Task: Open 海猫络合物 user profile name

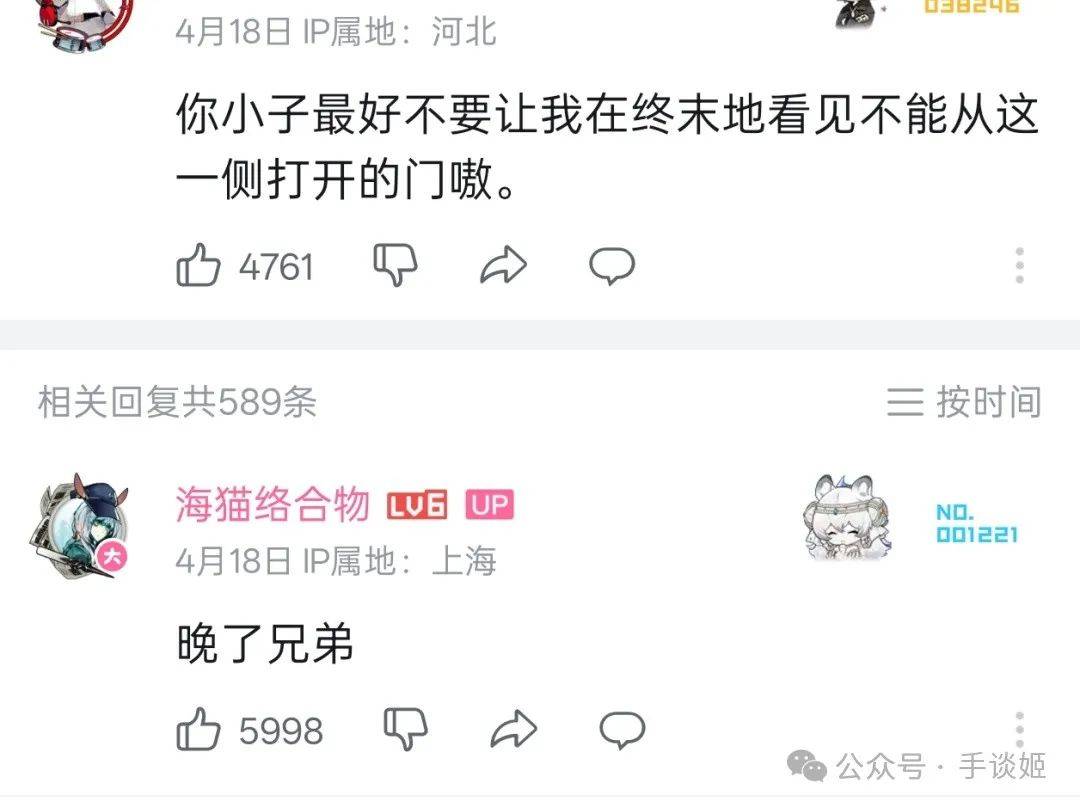Action: click(x=273, y=505)
